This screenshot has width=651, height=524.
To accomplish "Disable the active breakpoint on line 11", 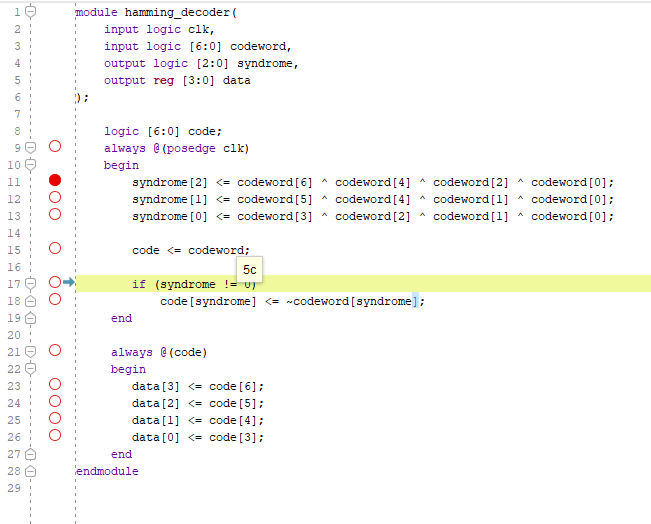I will [x=55, y=180].
